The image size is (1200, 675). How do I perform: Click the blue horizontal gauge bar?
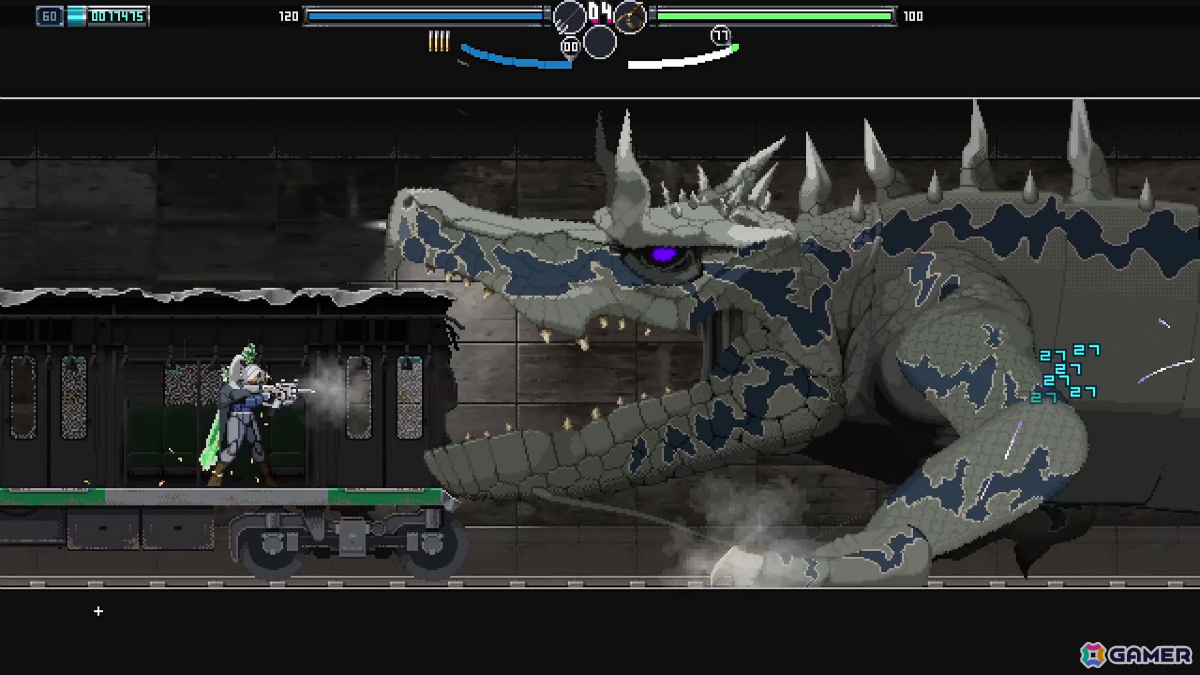click(427, 16)
